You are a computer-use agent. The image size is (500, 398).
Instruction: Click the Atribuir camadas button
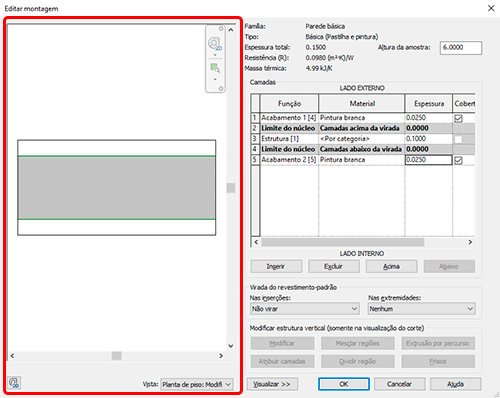pos(282,361)
